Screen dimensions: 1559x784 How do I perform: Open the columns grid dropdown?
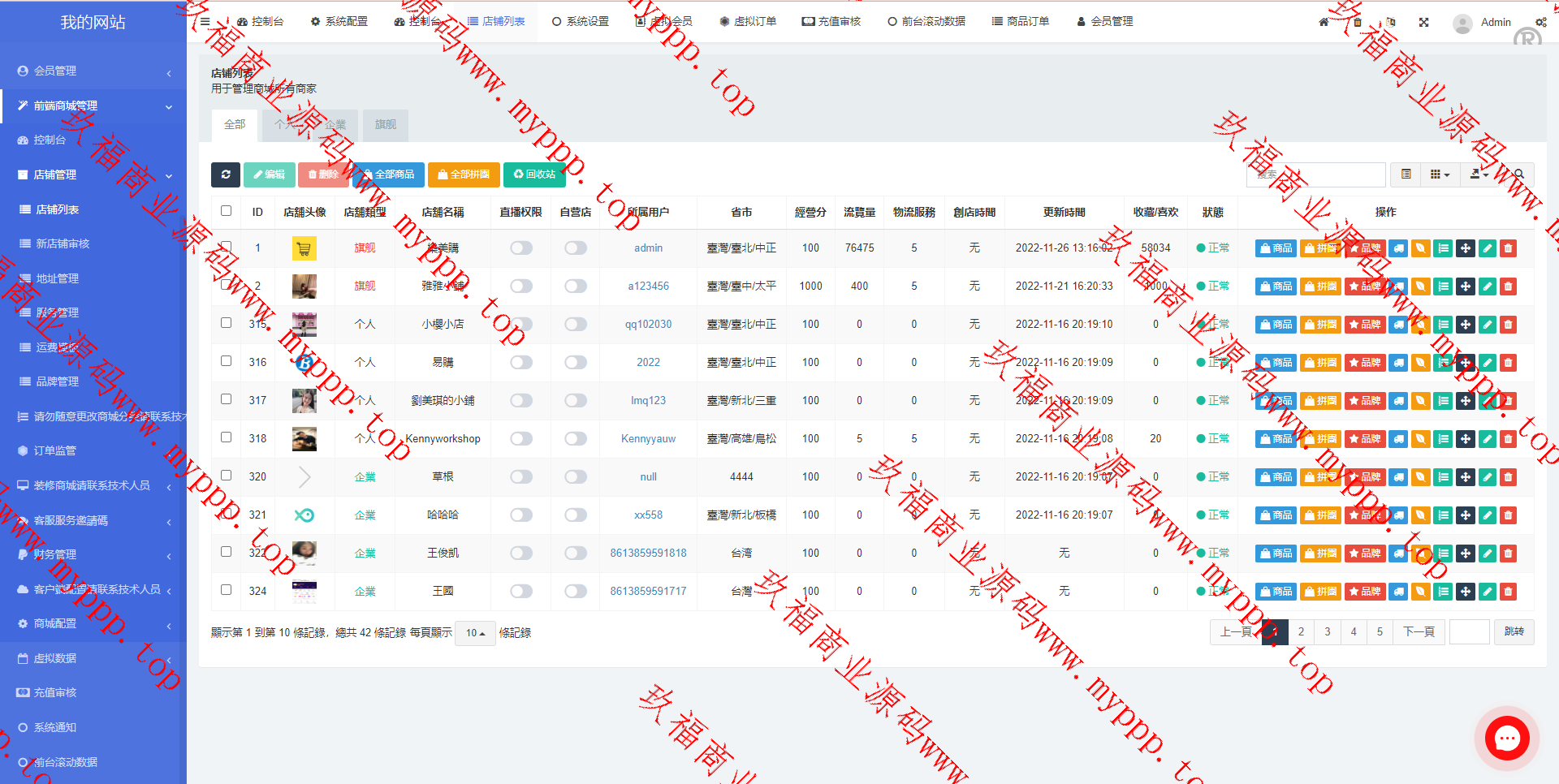[1439, 174]
